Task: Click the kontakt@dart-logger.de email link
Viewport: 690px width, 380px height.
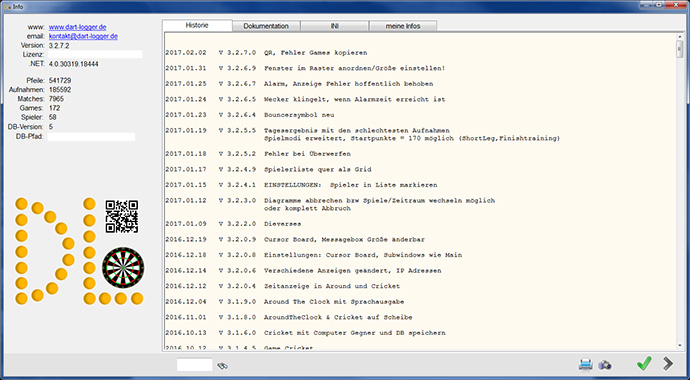Action: (83, 37)
